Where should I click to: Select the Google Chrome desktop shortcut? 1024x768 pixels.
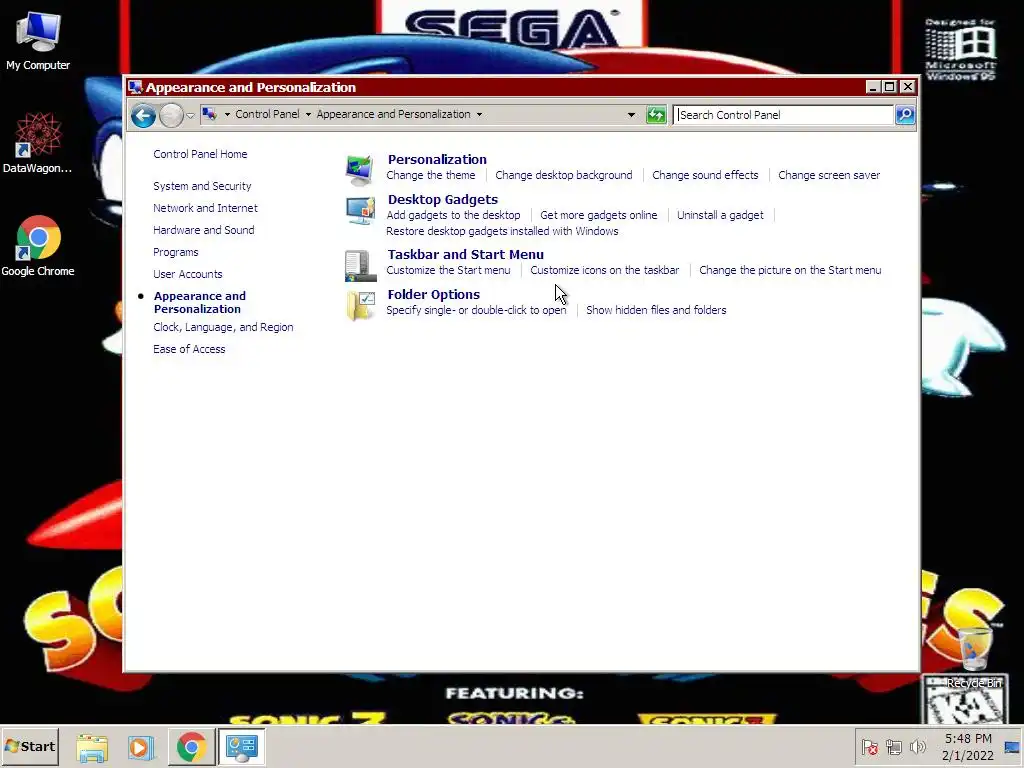(38, 246)
